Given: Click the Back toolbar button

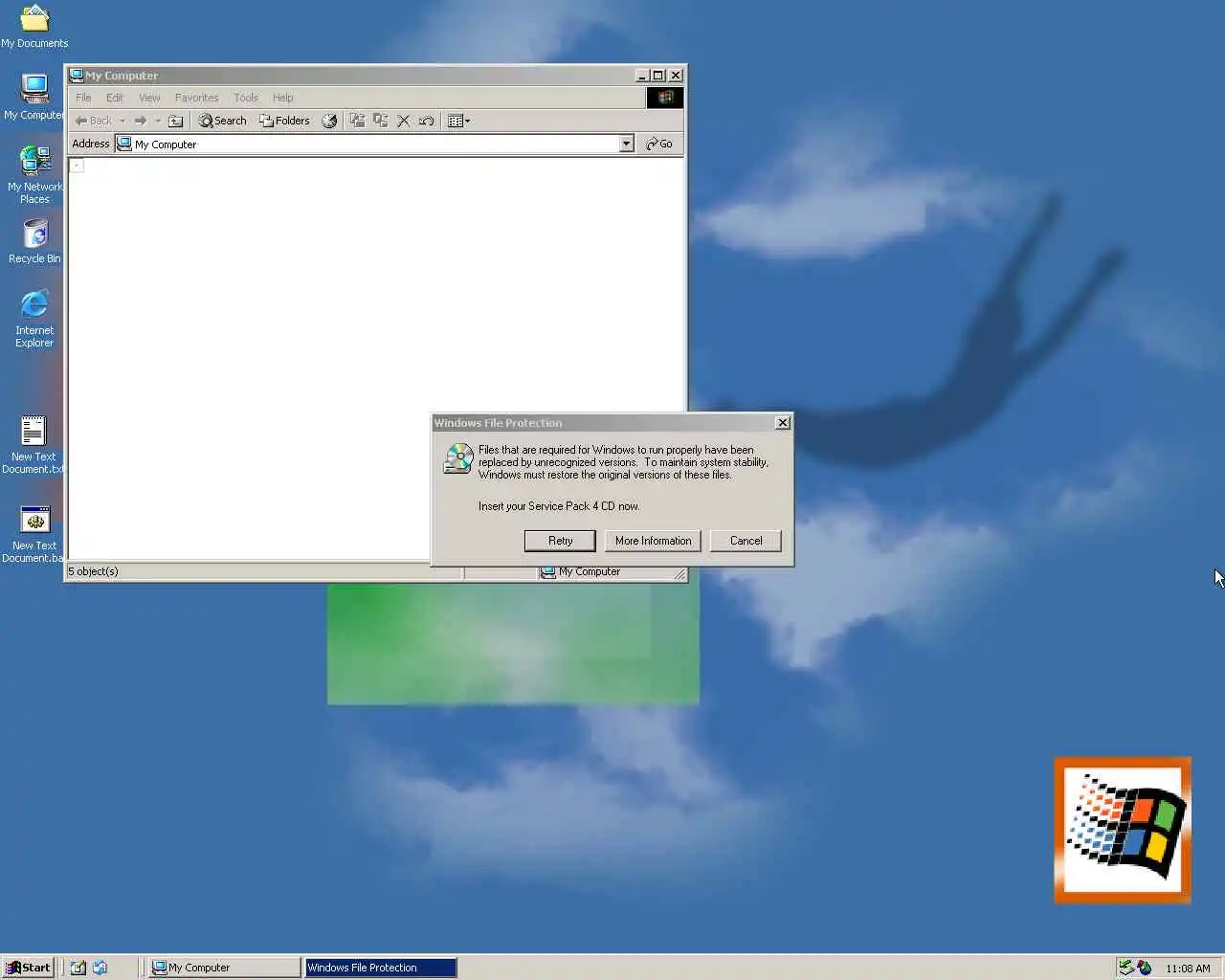Looking at the screenshot, I should click(x=94, y=121).
